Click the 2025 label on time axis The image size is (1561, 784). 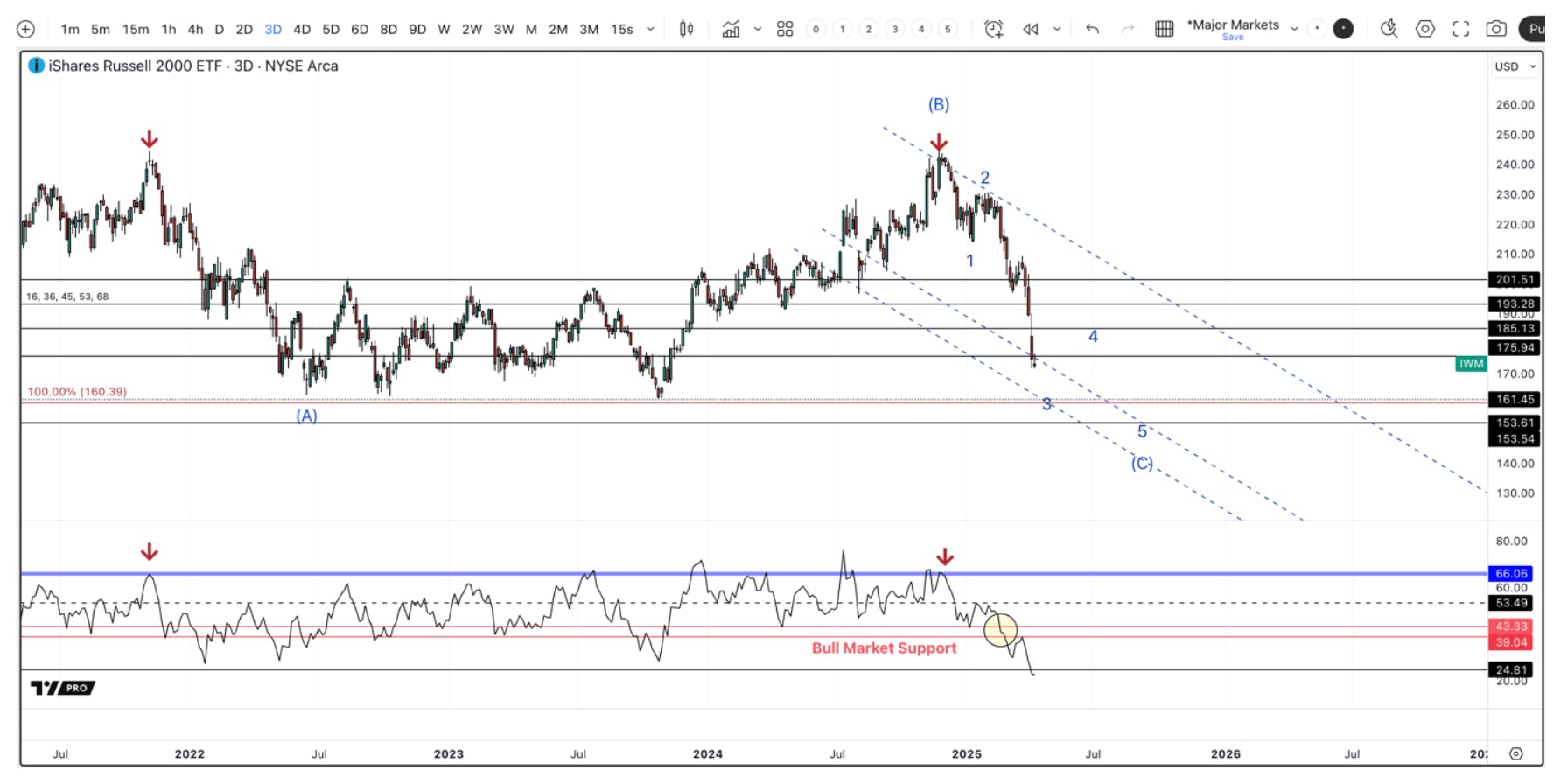[x=967, y=753]
